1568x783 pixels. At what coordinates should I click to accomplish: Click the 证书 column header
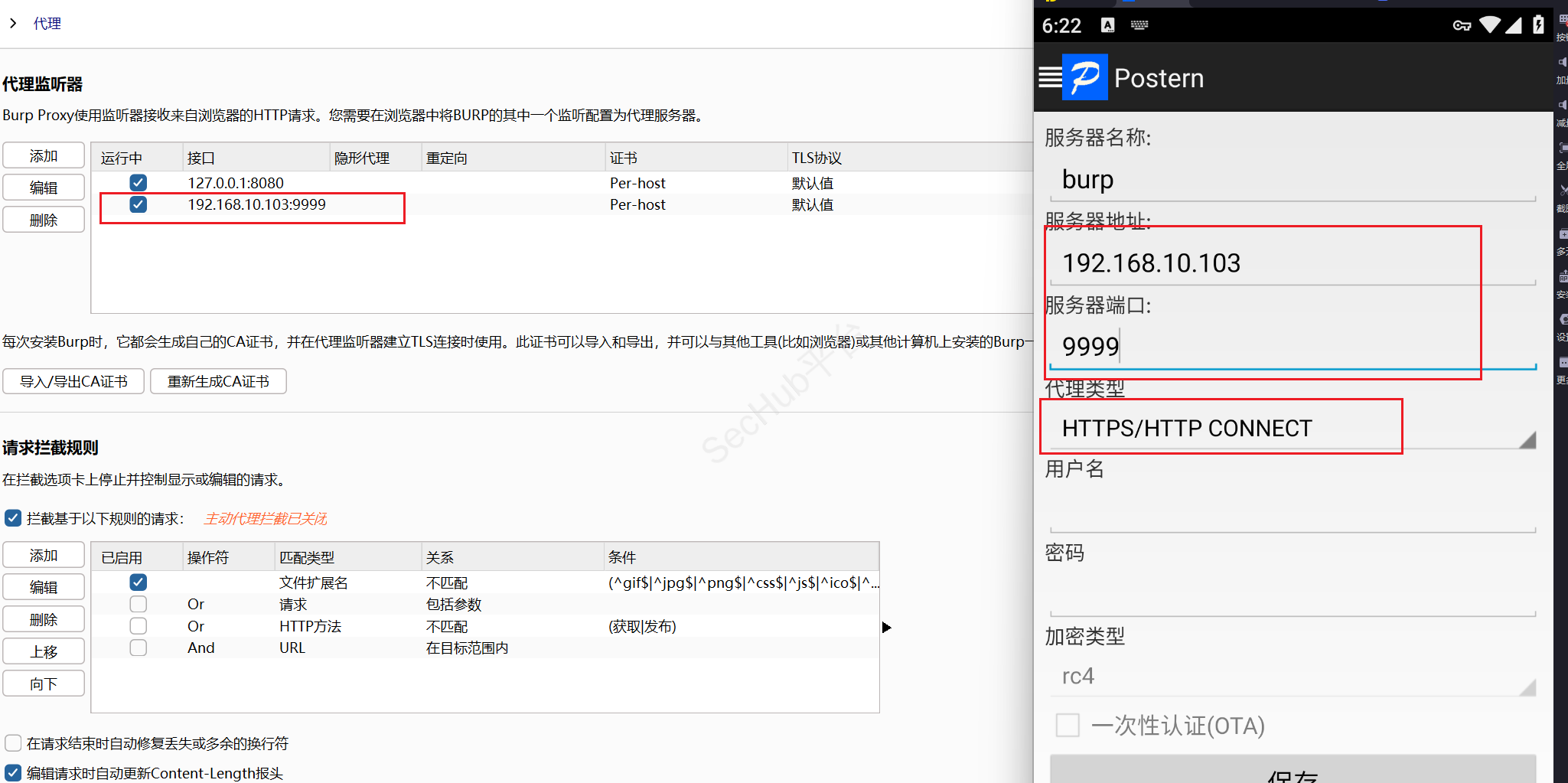click(696, 158)
